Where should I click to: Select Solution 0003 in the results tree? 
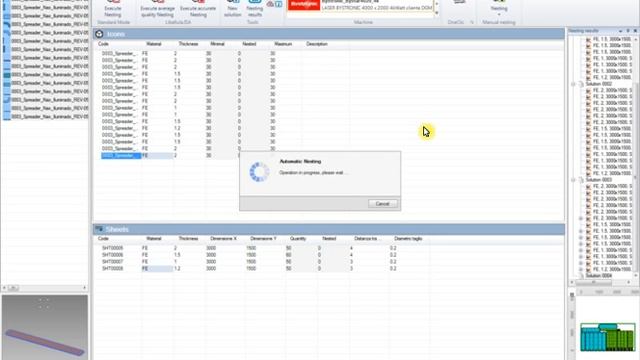tap(599, 180)
